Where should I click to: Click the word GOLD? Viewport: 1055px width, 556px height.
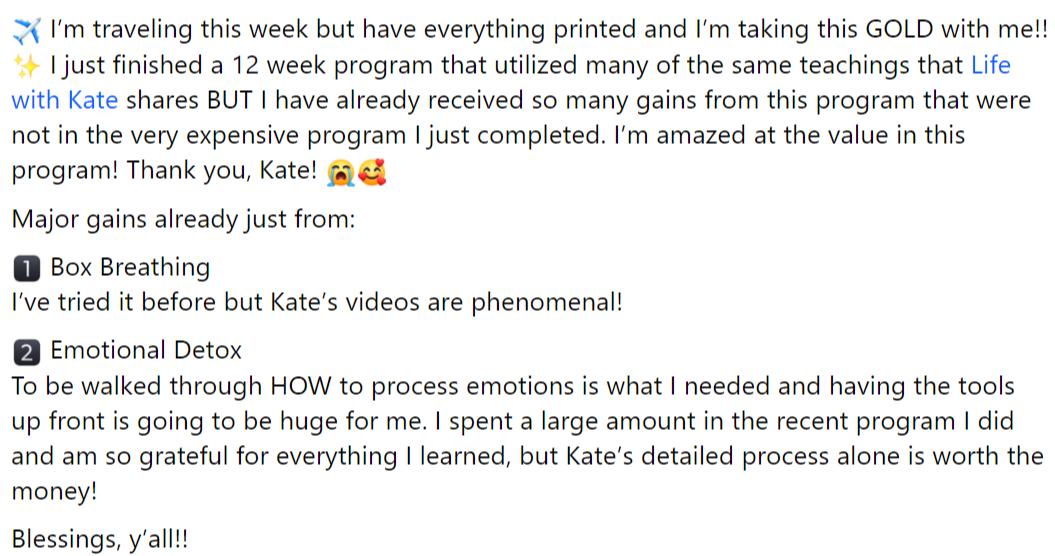point(899,30)
